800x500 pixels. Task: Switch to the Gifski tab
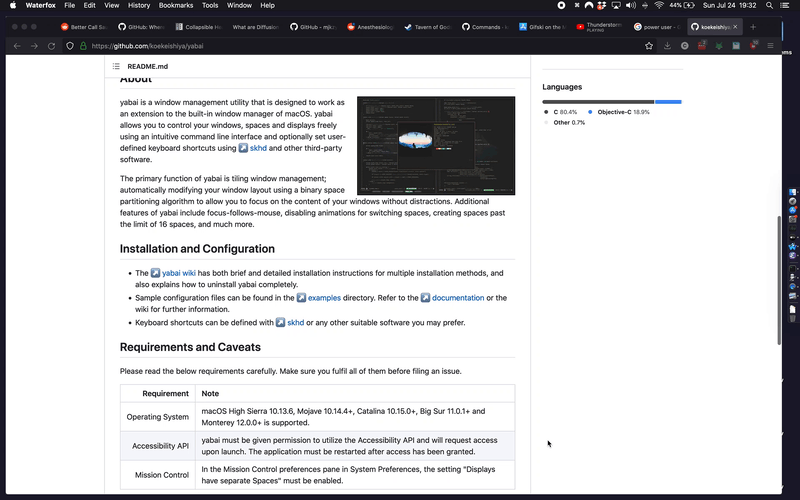542,27
